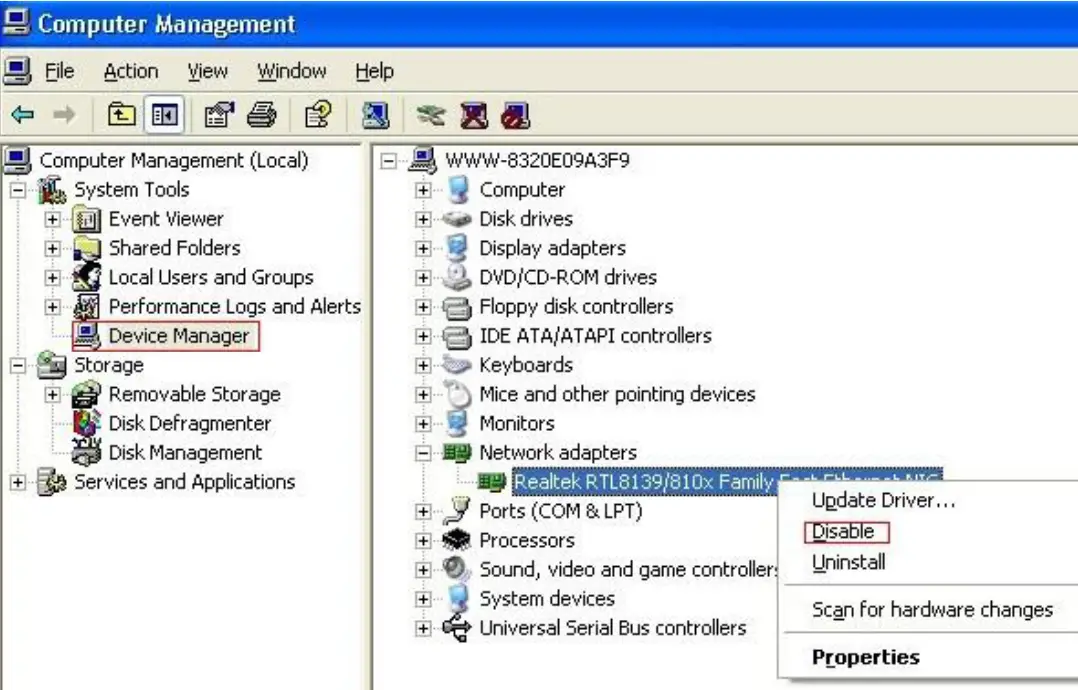Select the Realtek RTL8139/810x adapter entry
This screenshot has width=1078, height=690.
tap(727, 482)
